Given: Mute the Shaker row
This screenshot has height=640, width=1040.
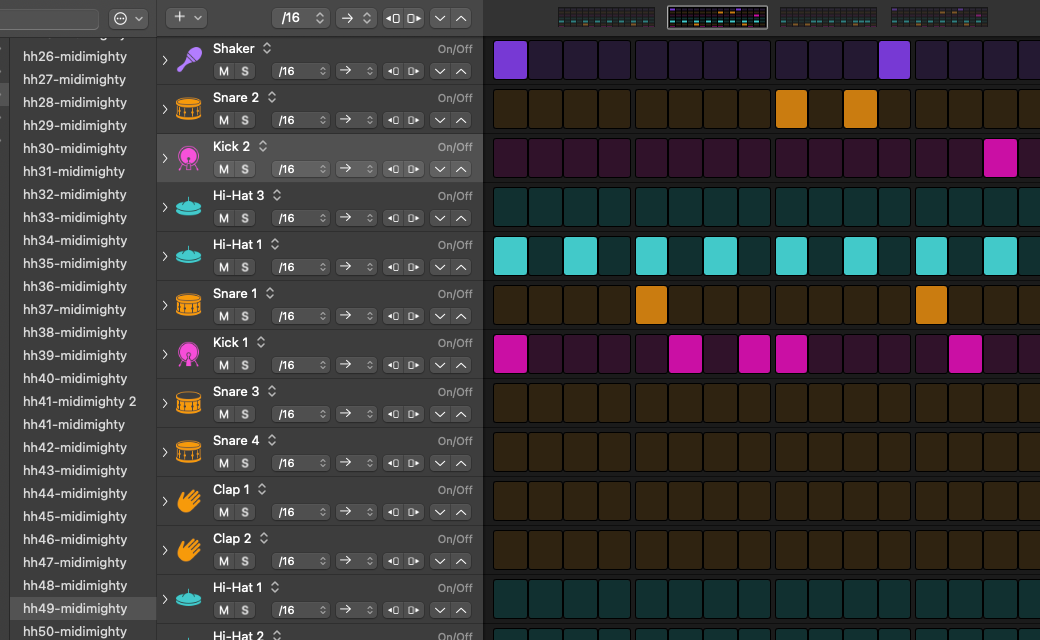Looking at the screenshot, I should click(x=224, y=71).
